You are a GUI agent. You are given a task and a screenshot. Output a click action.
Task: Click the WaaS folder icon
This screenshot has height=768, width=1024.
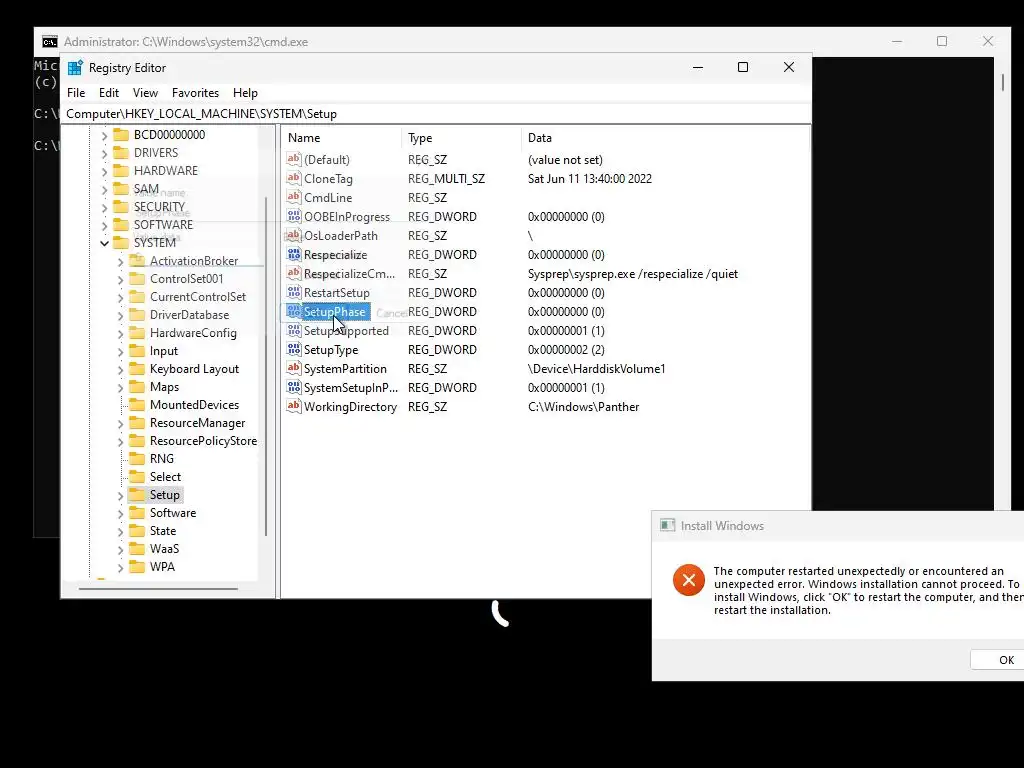click(x=137, y=549)
